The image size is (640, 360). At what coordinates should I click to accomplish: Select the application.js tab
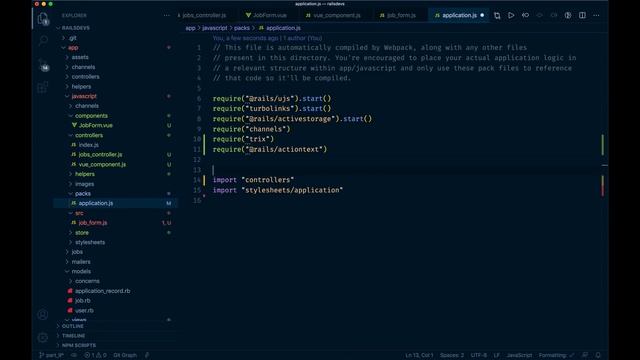coord(459,16)
